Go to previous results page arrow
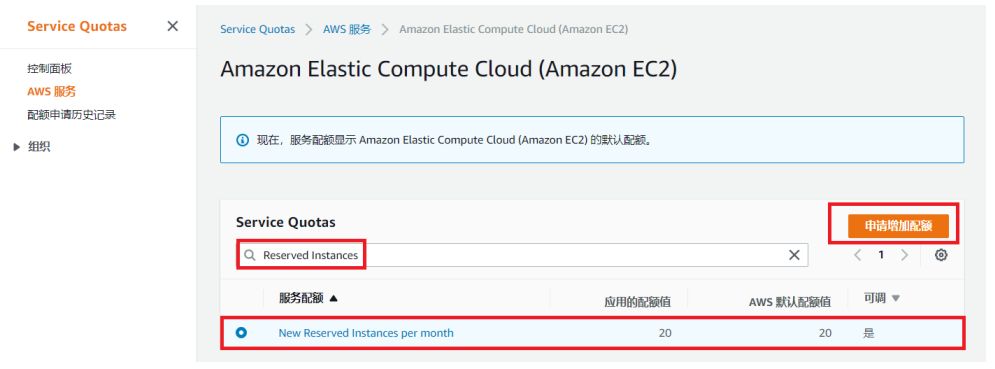Image resolution: width=995 pixels, height=369 pixels. (x=857, y=255)
